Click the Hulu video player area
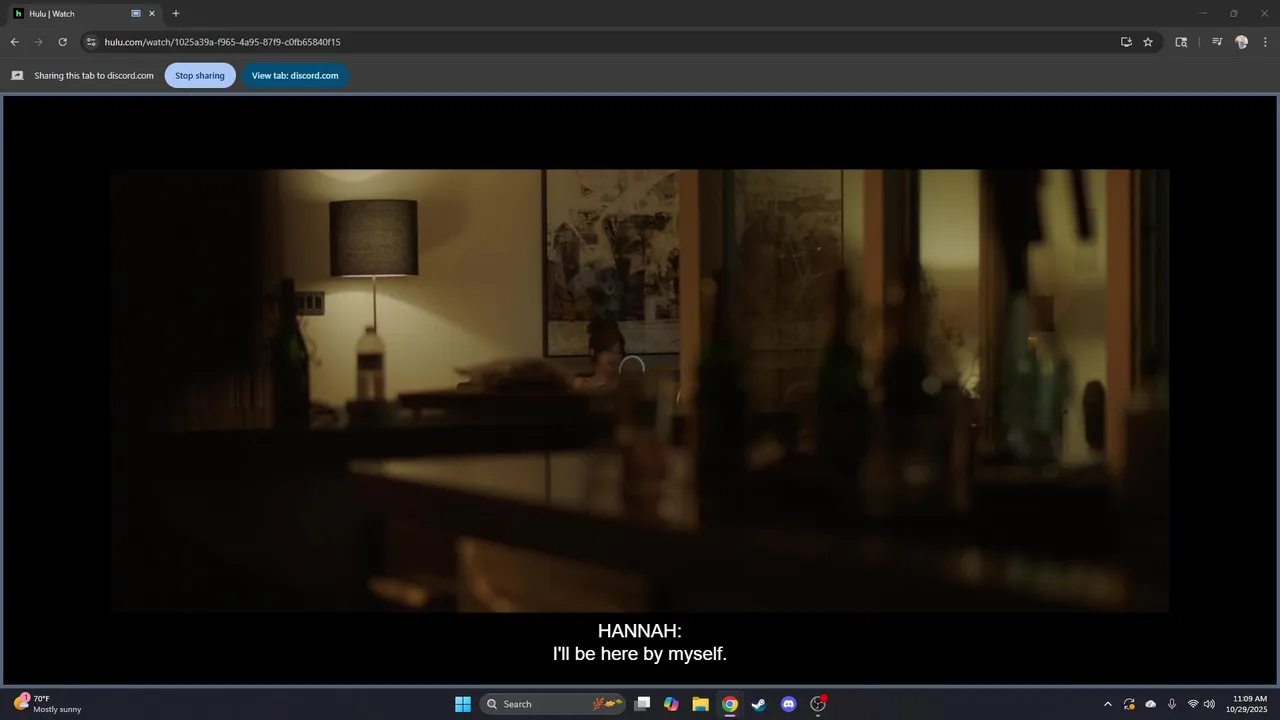 [640, 390]
